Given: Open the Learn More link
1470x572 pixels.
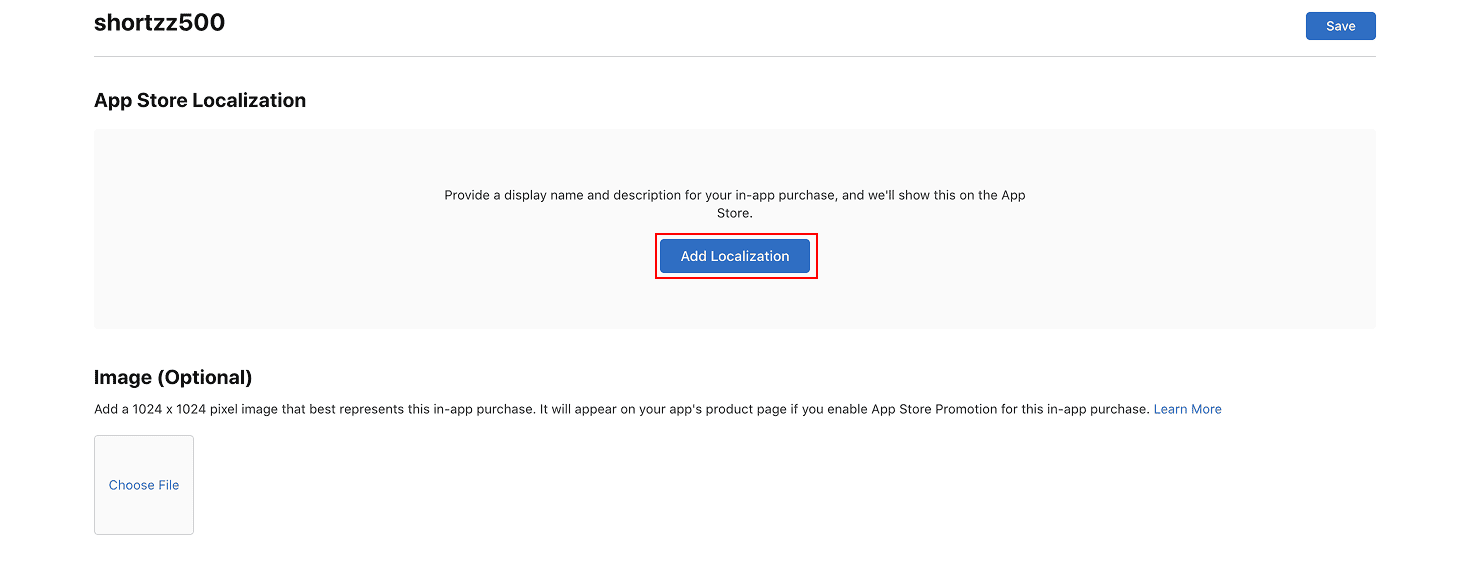Looking at the screenshot, I should 1187,409.
